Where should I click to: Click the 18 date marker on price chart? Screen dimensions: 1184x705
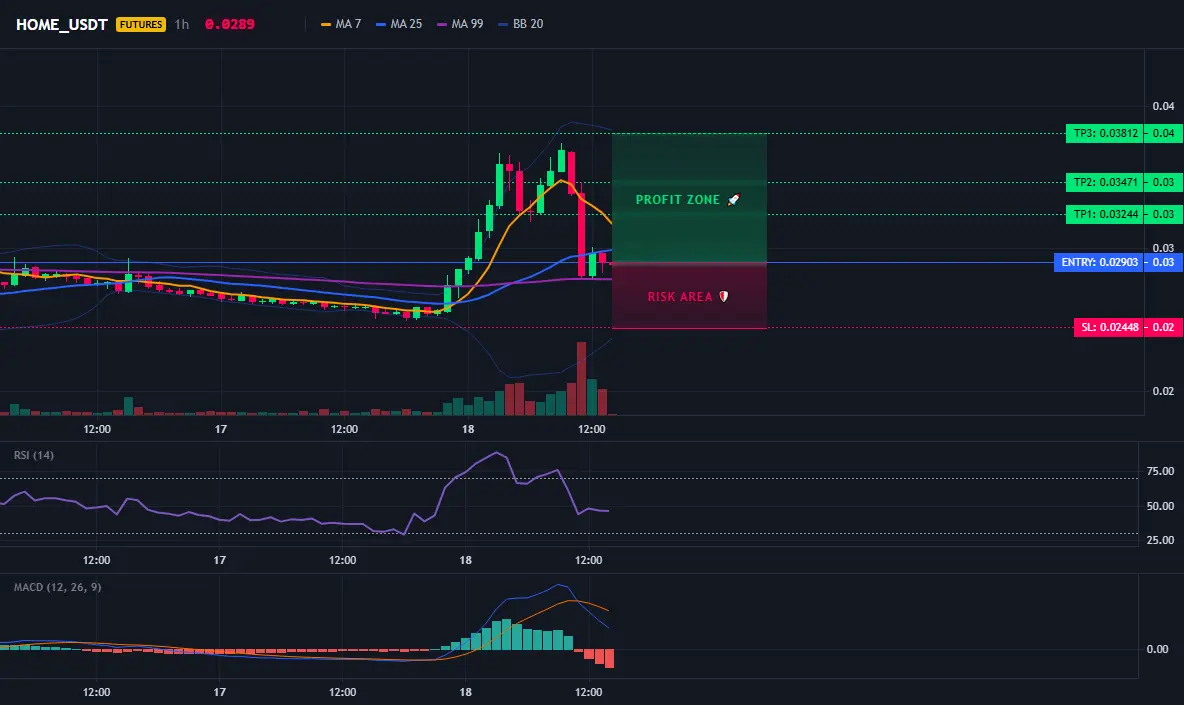tap(468, 429)
